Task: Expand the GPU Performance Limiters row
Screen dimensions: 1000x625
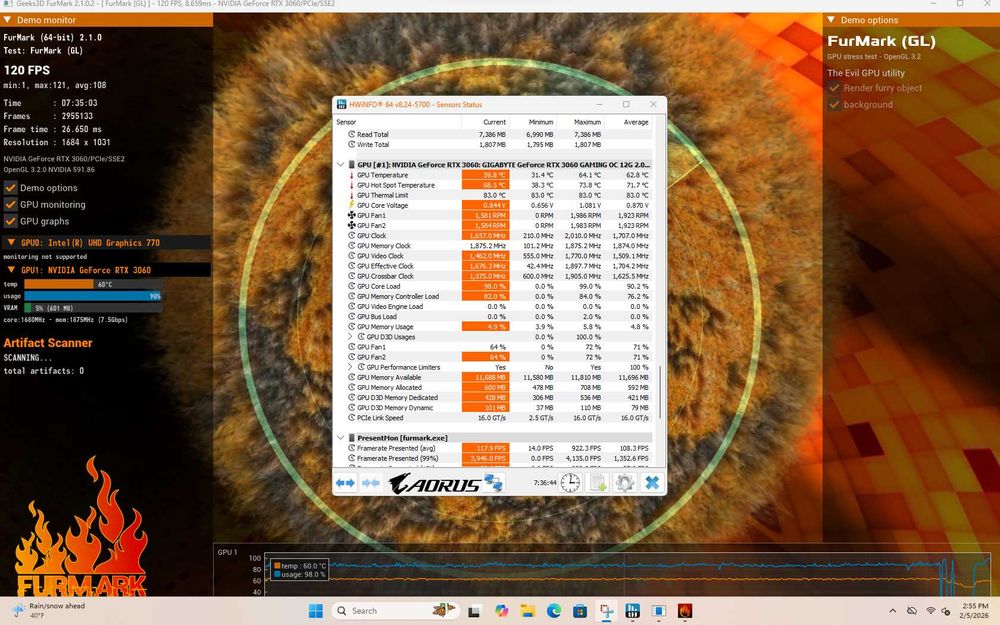Action: [x=350, y=367]
